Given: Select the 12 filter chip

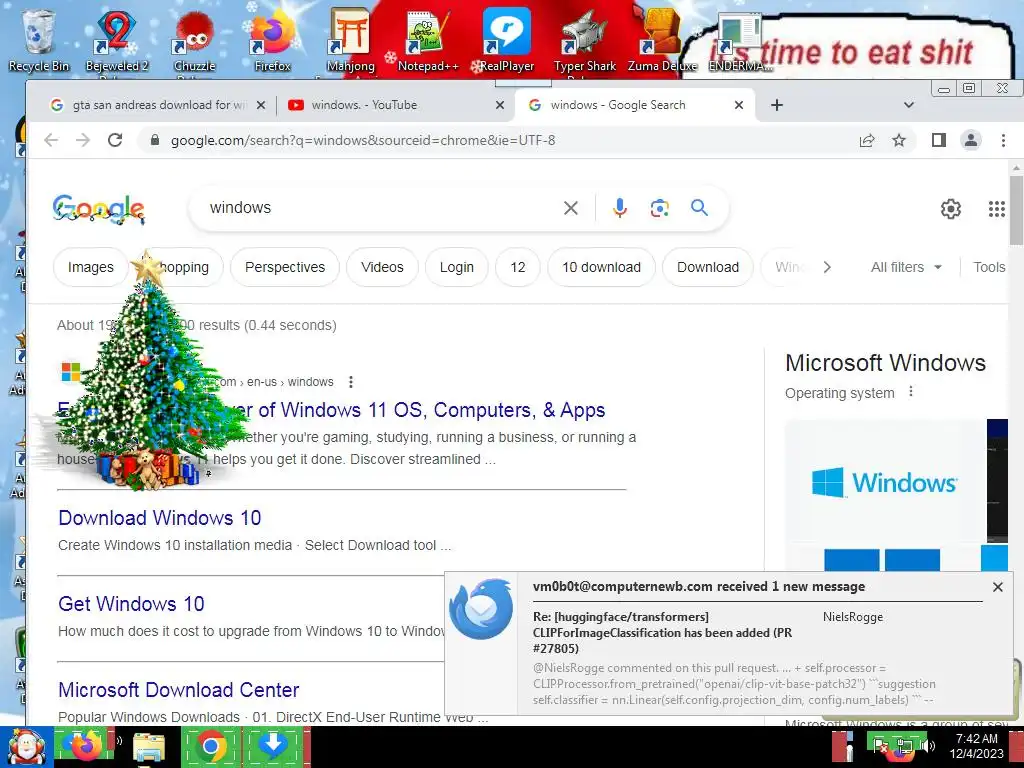Looking at the screenshot, I should (x=518, y=267).
